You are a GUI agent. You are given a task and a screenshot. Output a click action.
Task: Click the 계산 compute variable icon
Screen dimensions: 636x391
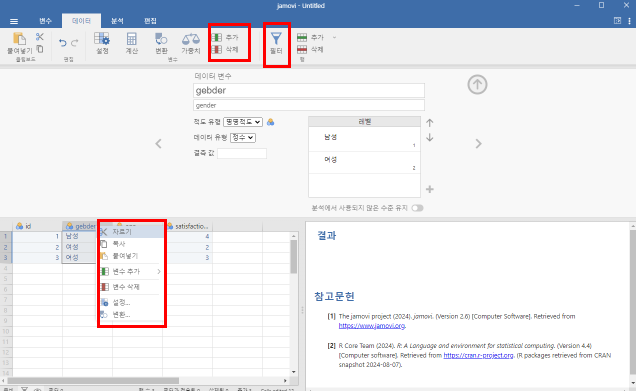tap(131, 43)
